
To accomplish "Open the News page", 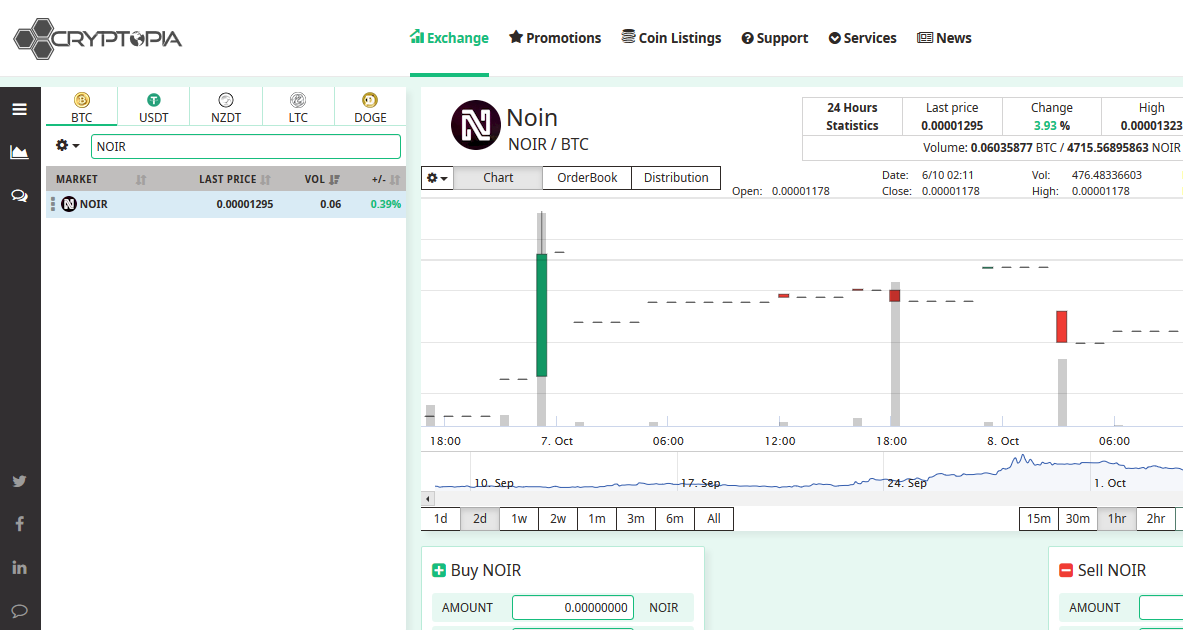I will point(944,38).
